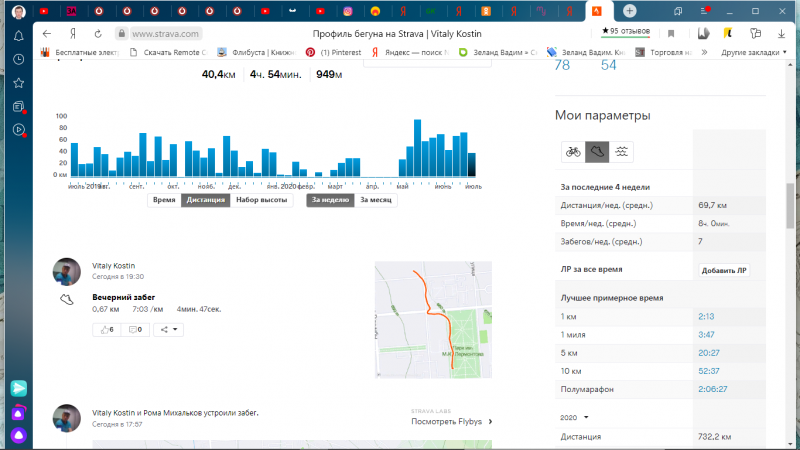The height and width of the screenshot is (450, 800).
Task: Open new browser tab
Action: (630, 11)
